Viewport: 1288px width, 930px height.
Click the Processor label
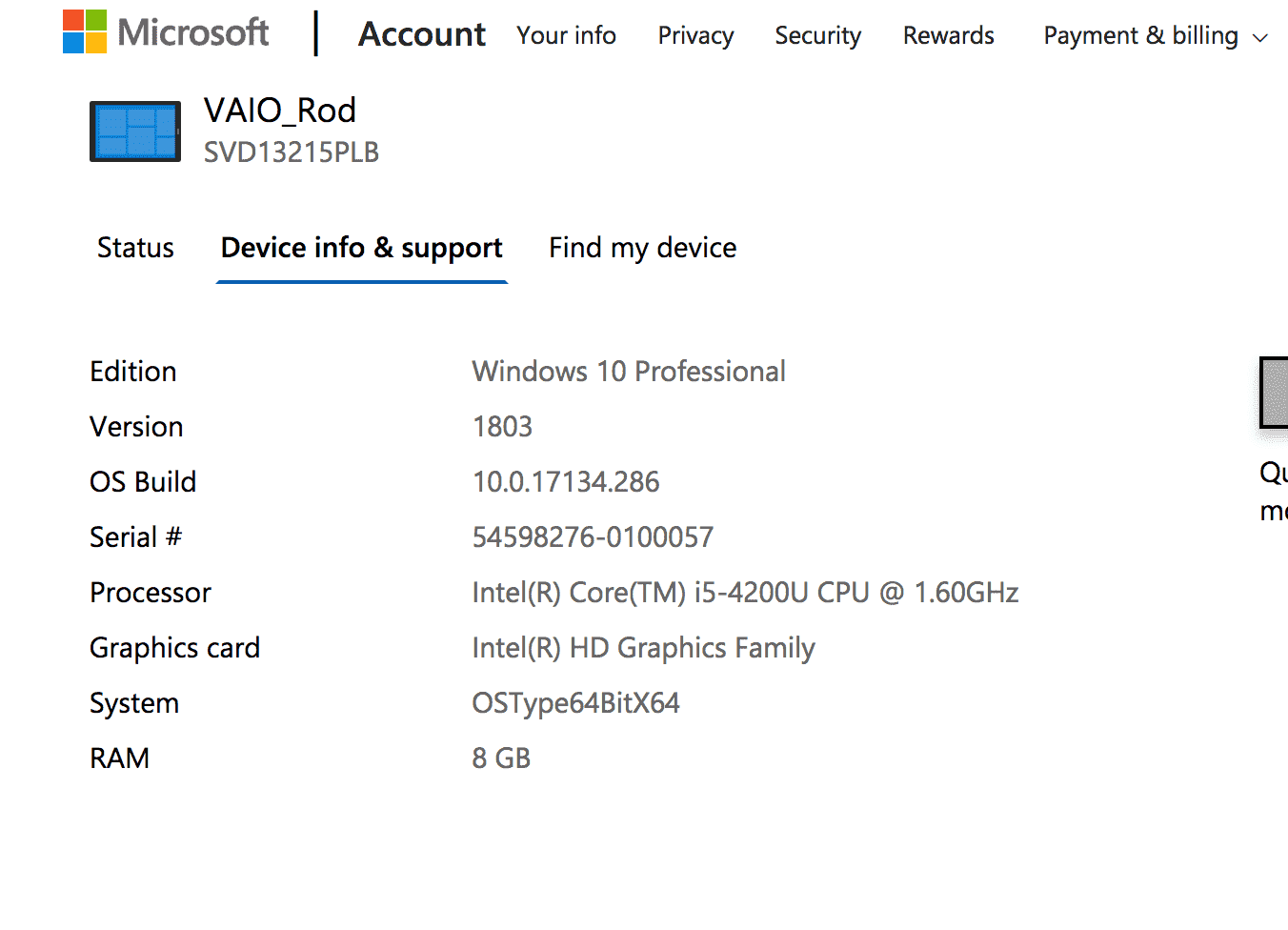point(151,593)
